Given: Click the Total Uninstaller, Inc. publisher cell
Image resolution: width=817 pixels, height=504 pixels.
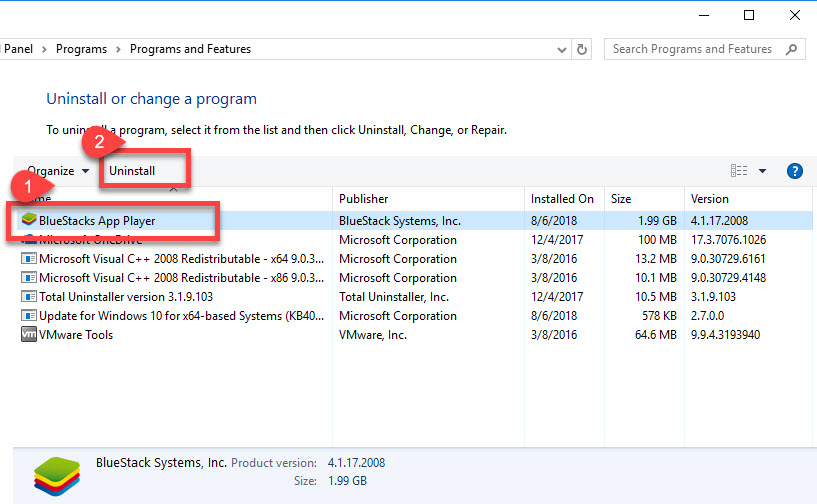Looking at the screenshot, I should click(393, 297).
